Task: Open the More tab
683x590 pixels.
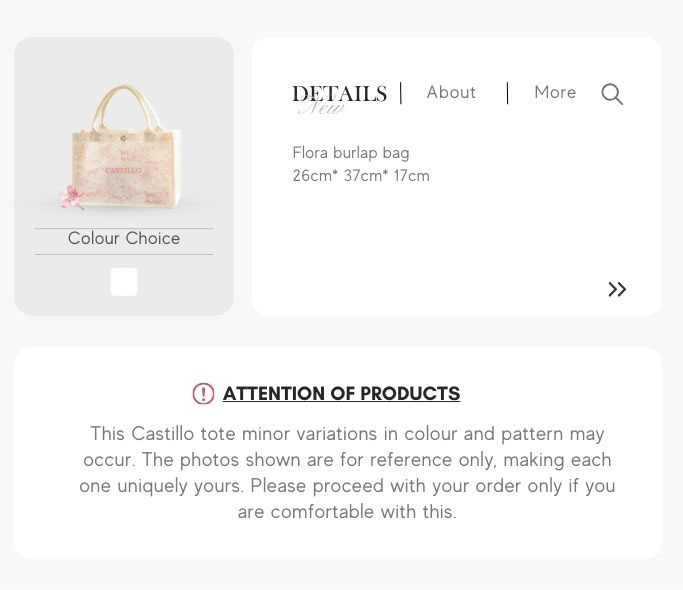Action: 555,92
